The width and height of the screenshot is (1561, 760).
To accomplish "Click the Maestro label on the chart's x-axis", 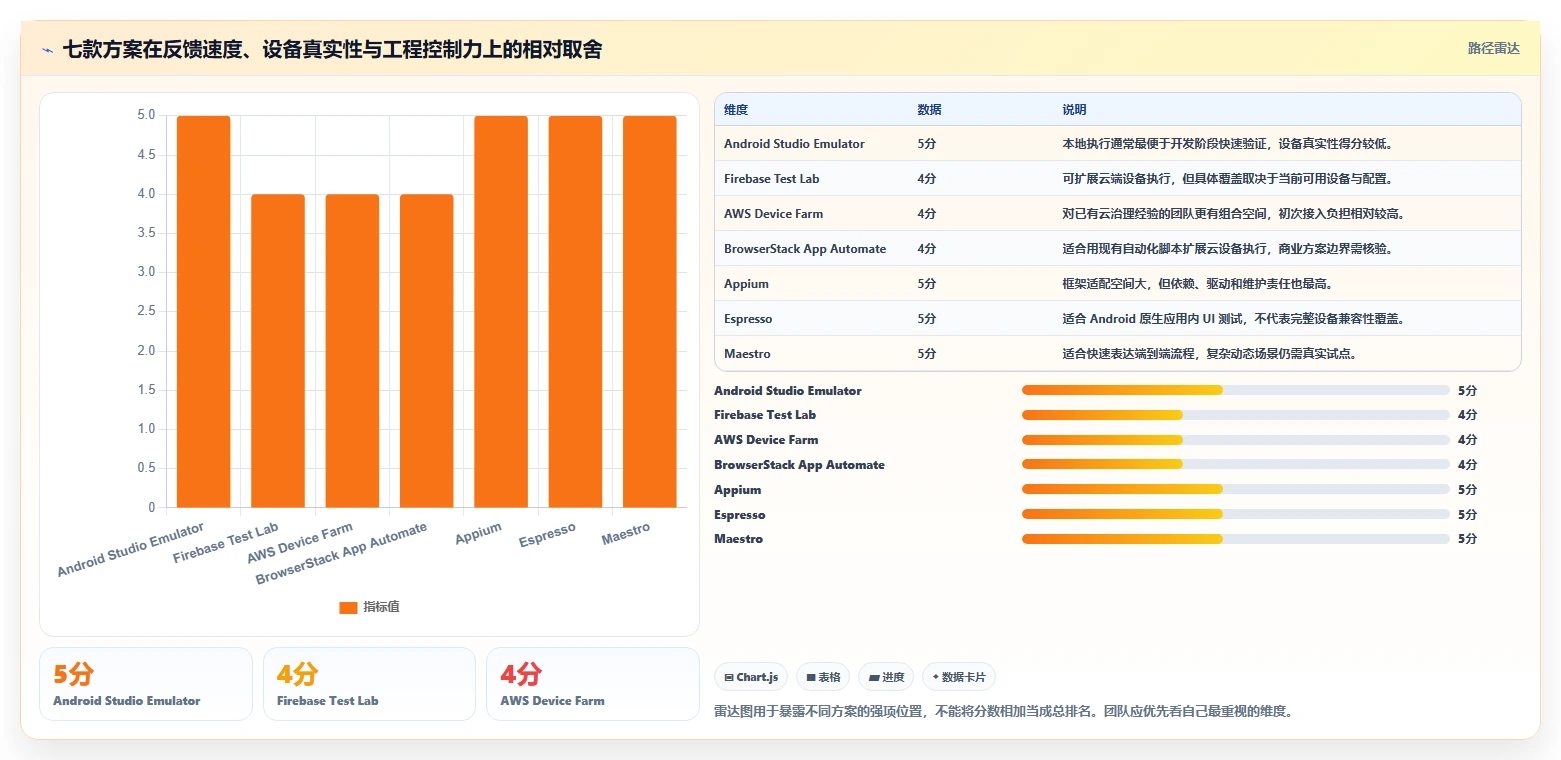I will [x=626, y=534].
